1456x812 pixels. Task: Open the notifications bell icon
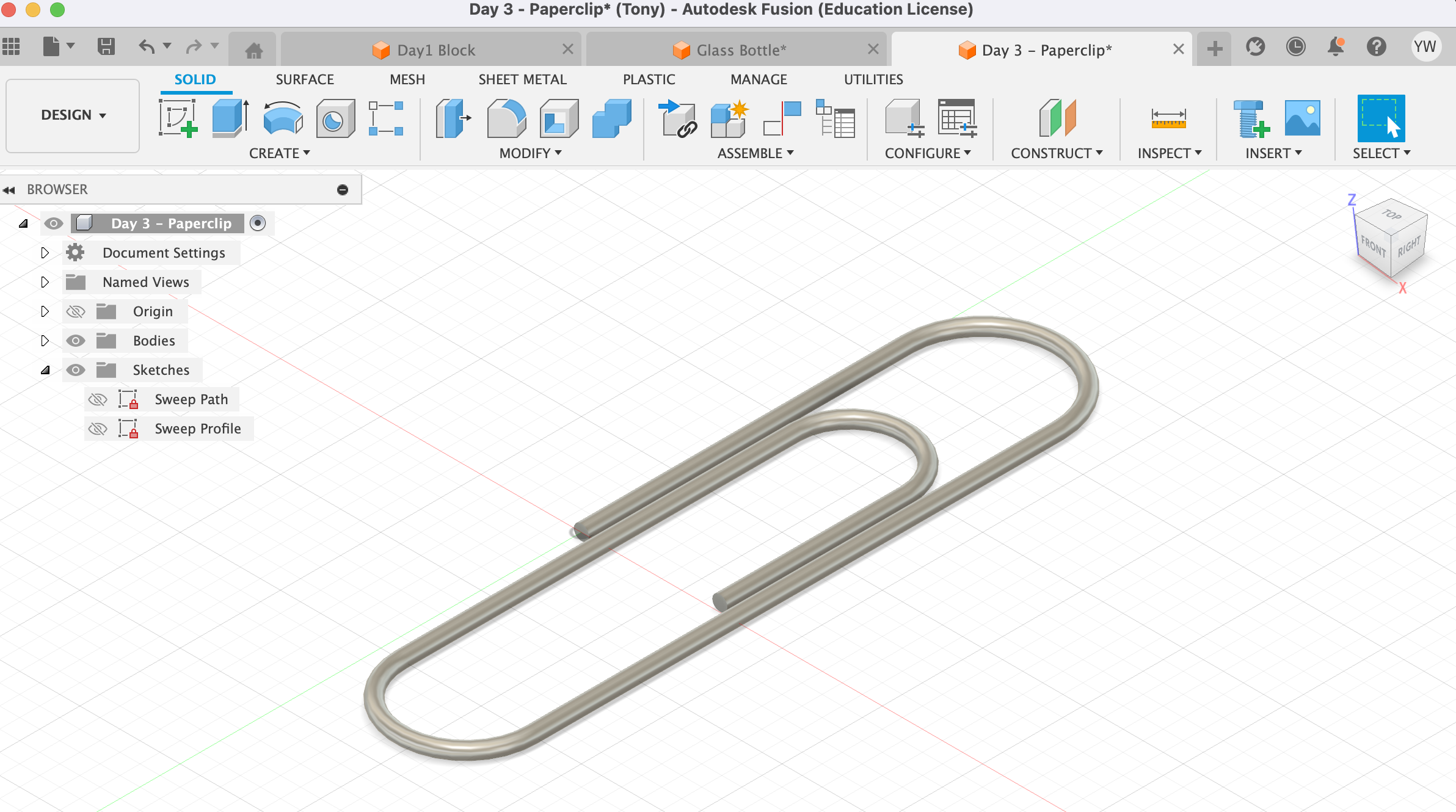pyautogui.click(x=1336, y=47)
